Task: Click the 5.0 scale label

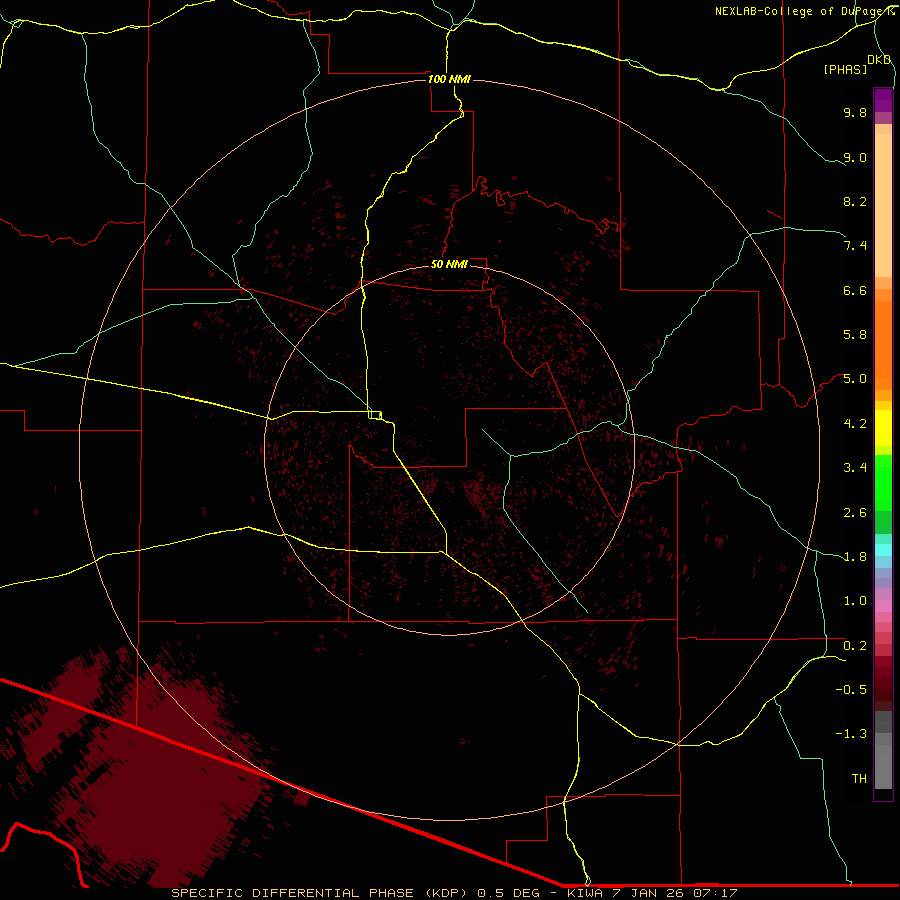Action: point(855,379)
